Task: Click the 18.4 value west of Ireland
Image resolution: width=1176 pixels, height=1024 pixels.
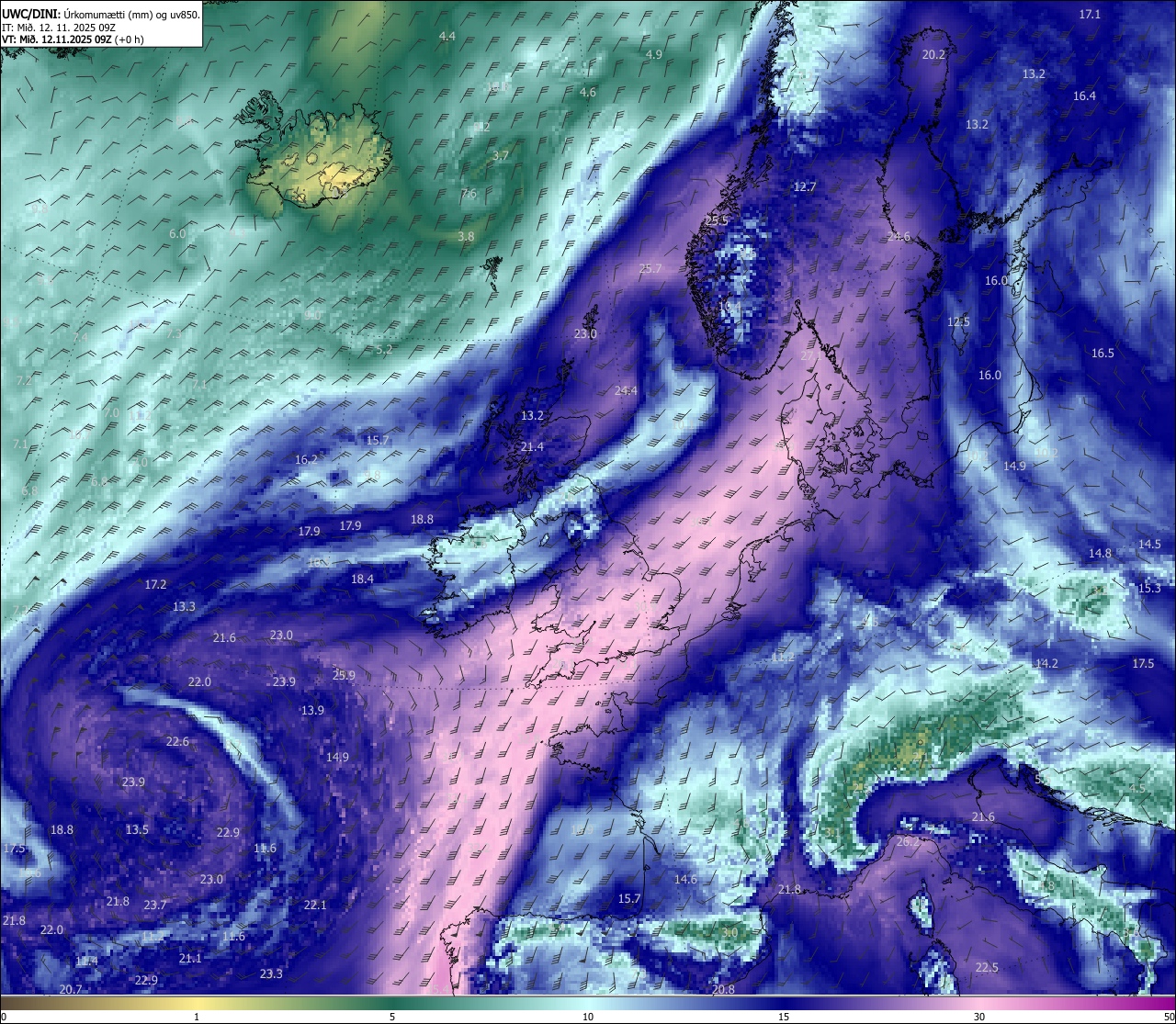Action: coord(362,580)
